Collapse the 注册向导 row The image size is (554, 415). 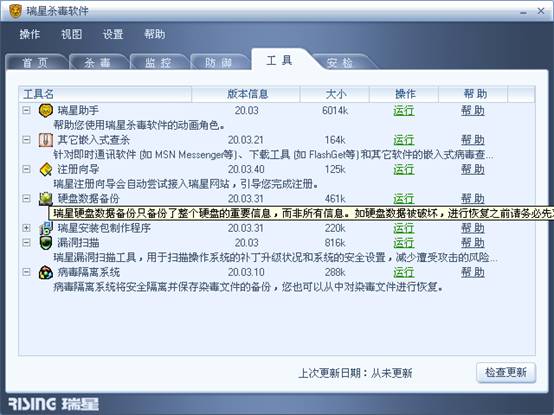26,169
